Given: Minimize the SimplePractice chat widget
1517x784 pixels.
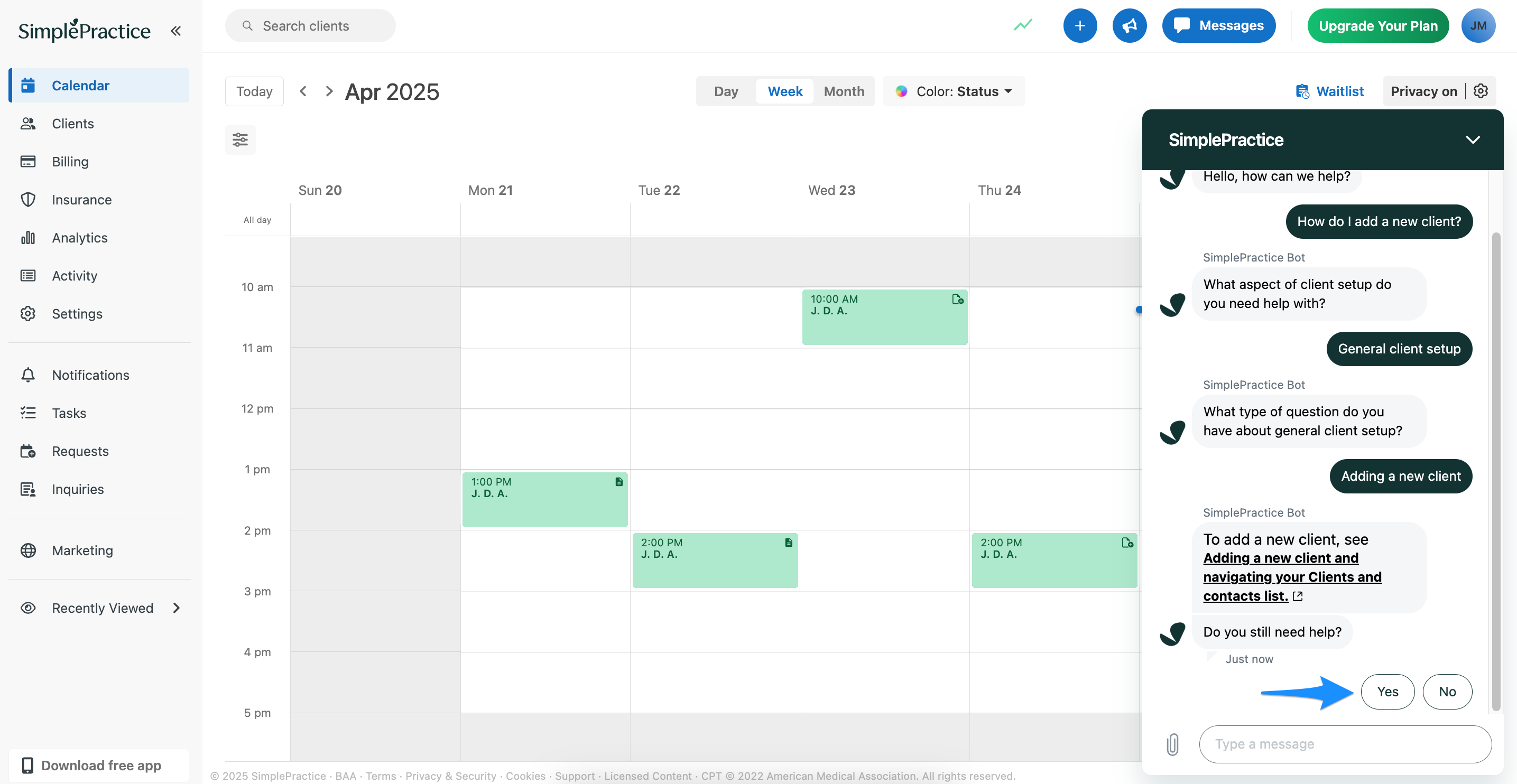Looking at the screenshot, I should pos(1472,139).
